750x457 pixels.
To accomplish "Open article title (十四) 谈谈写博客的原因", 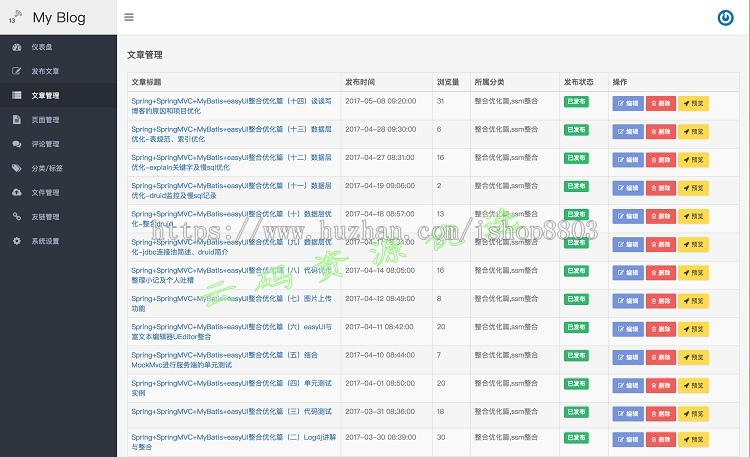I will (232, 106).
